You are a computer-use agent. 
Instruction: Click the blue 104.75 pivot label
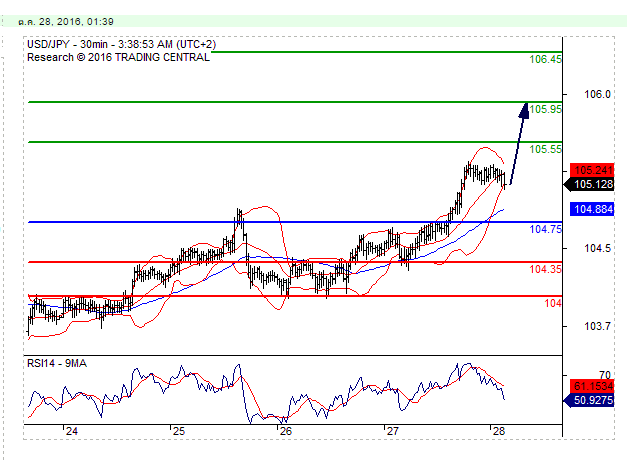pyautogui.click(x=545, y=229)
